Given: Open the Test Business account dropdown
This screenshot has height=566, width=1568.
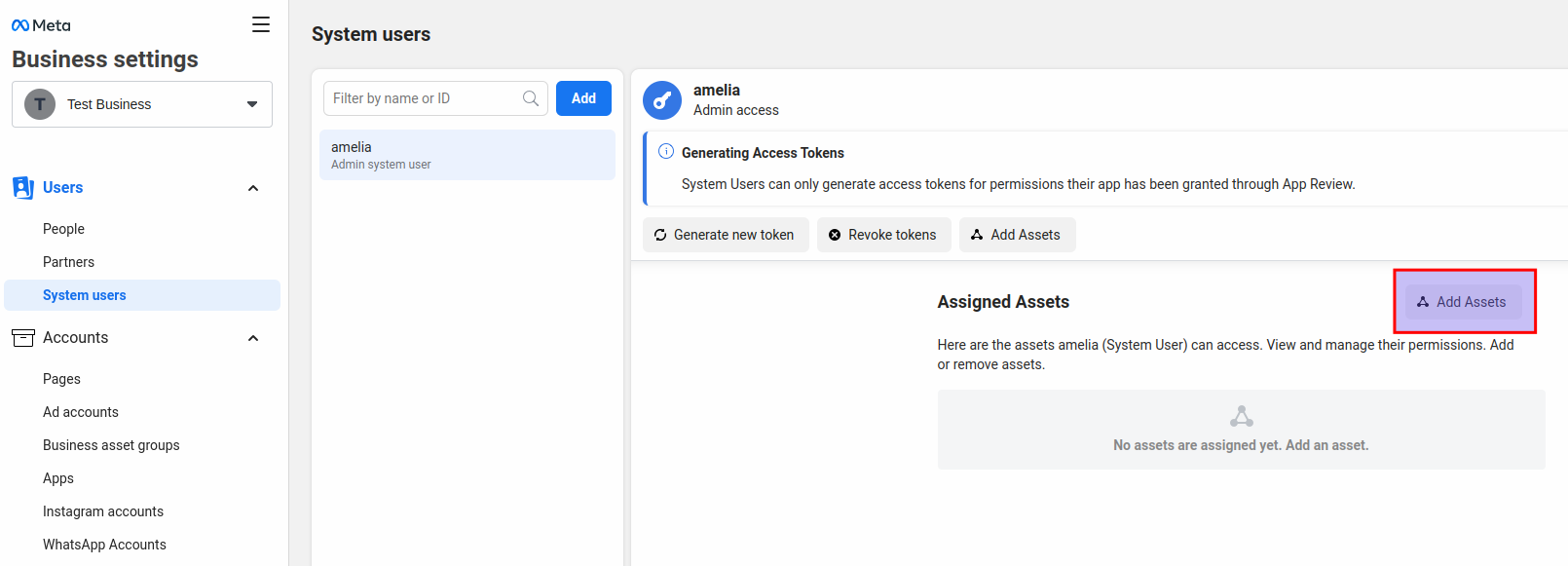Looking at the screenshot, I should pos(142,104).
